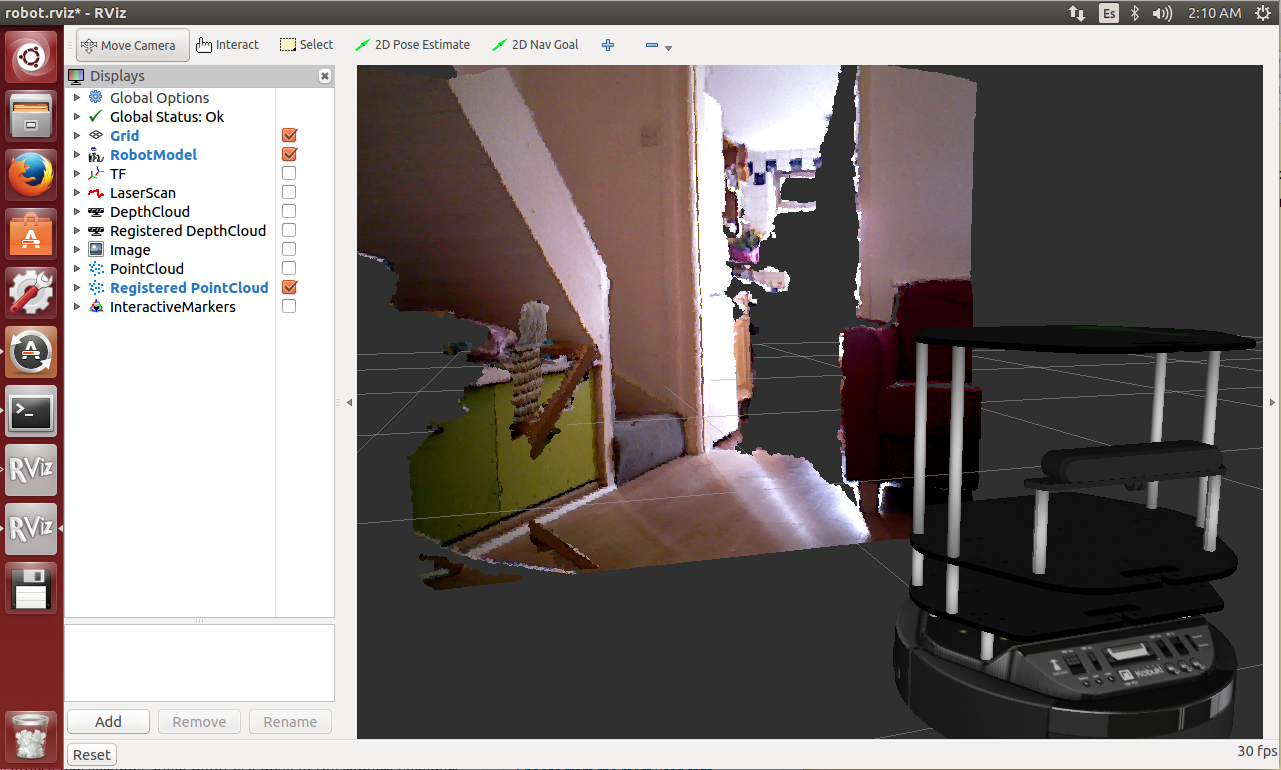Click the blue plus add-tool icon
The image size is (1281, 770).
click(x=608, y=45)
